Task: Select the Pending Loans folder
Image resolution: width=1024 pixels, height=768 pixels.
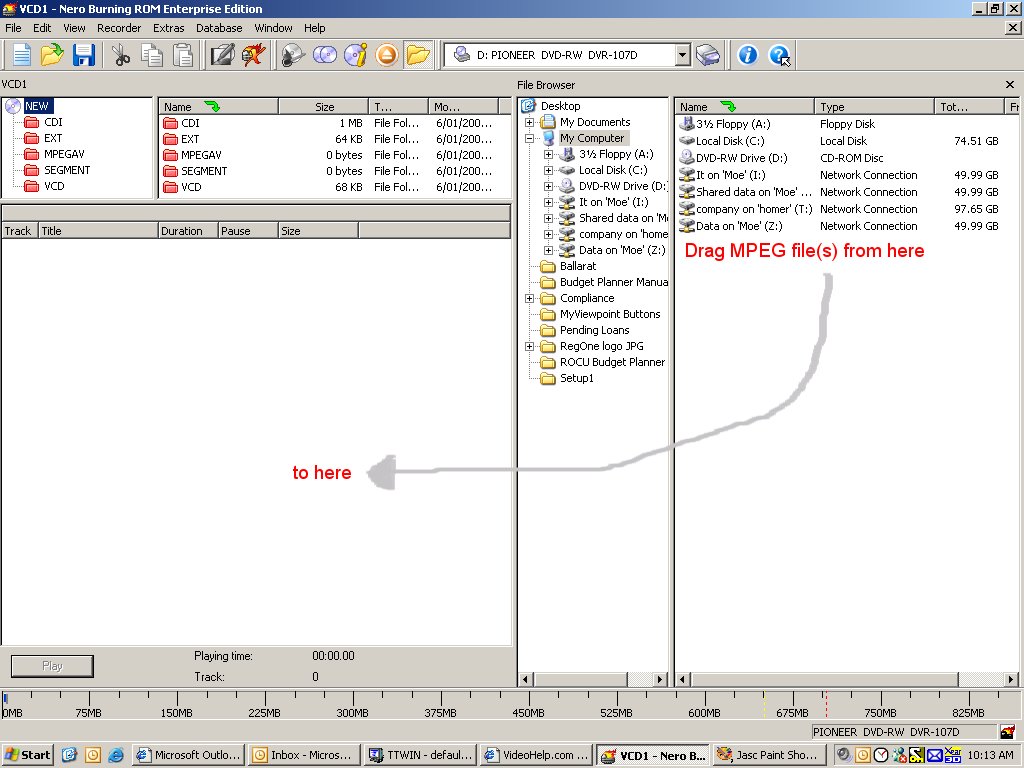Action: pyautogui.click(x=594, y=330)
